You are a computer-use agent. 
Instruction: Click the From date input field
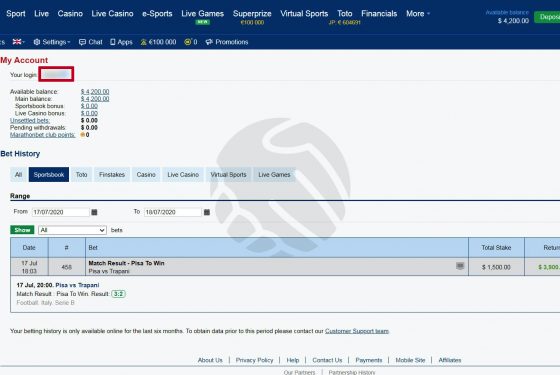pyautogui.click(x=61, y=212)
